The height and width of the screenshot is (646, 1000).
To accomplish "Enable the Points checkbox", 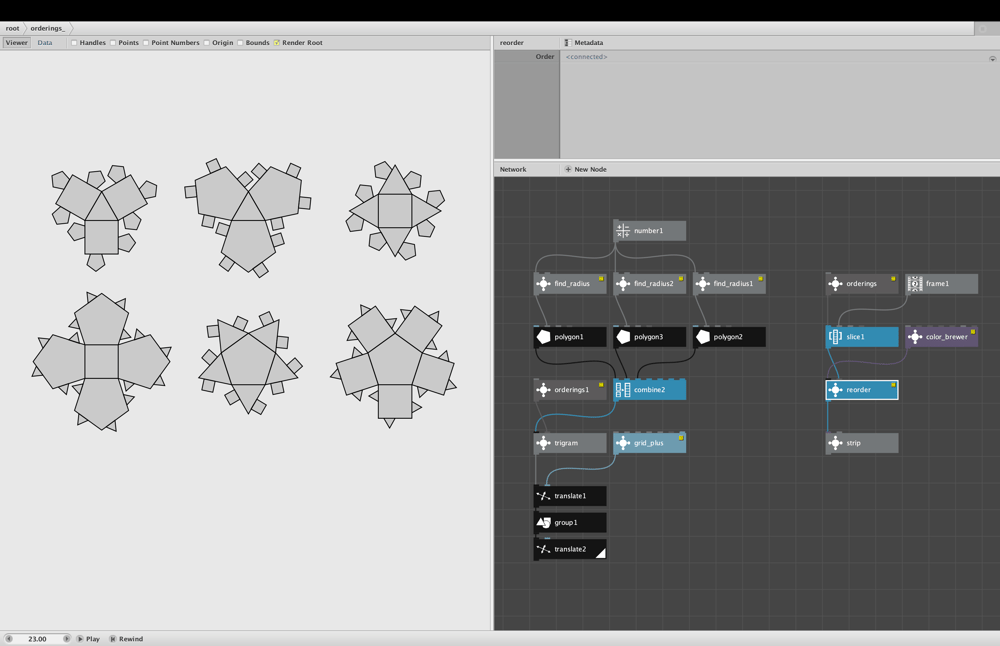I will (113, 43).
